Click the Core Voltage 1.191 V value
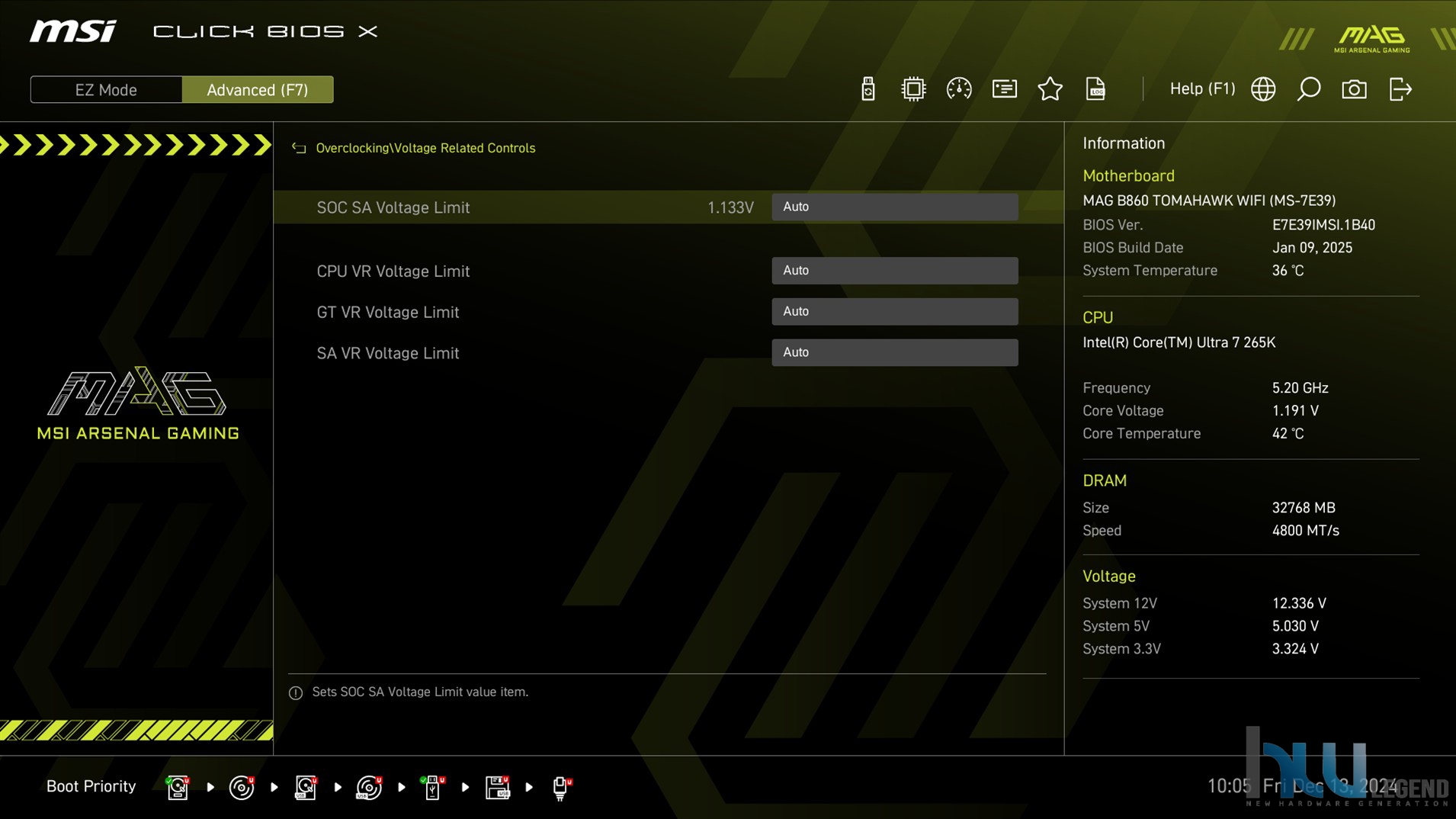 coord(1295,411)
